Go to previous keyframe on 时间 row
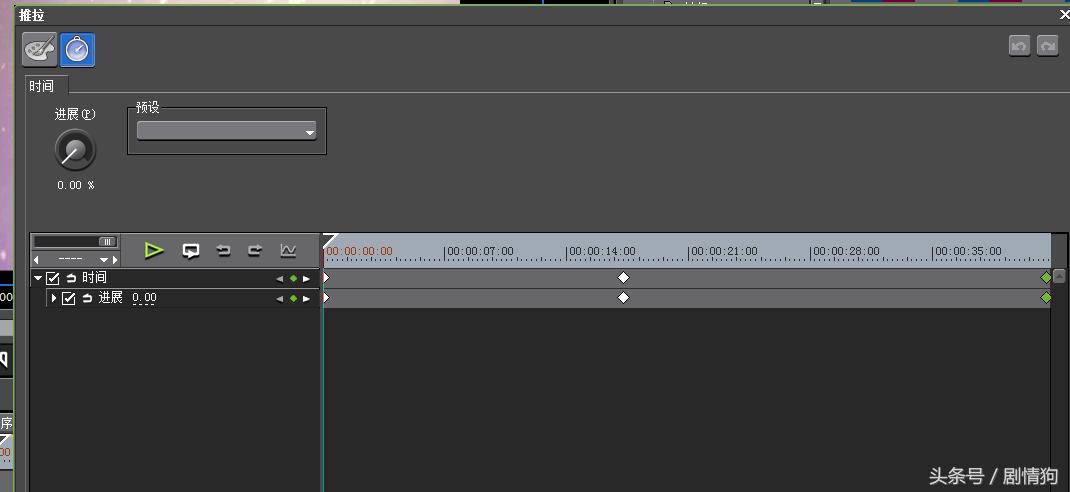 click(279, 278)
